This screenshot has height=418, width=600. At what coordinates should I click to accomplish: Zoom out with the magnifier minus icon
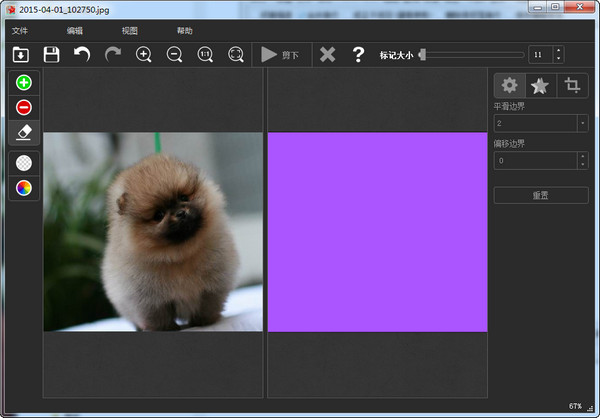coord(174,54)
